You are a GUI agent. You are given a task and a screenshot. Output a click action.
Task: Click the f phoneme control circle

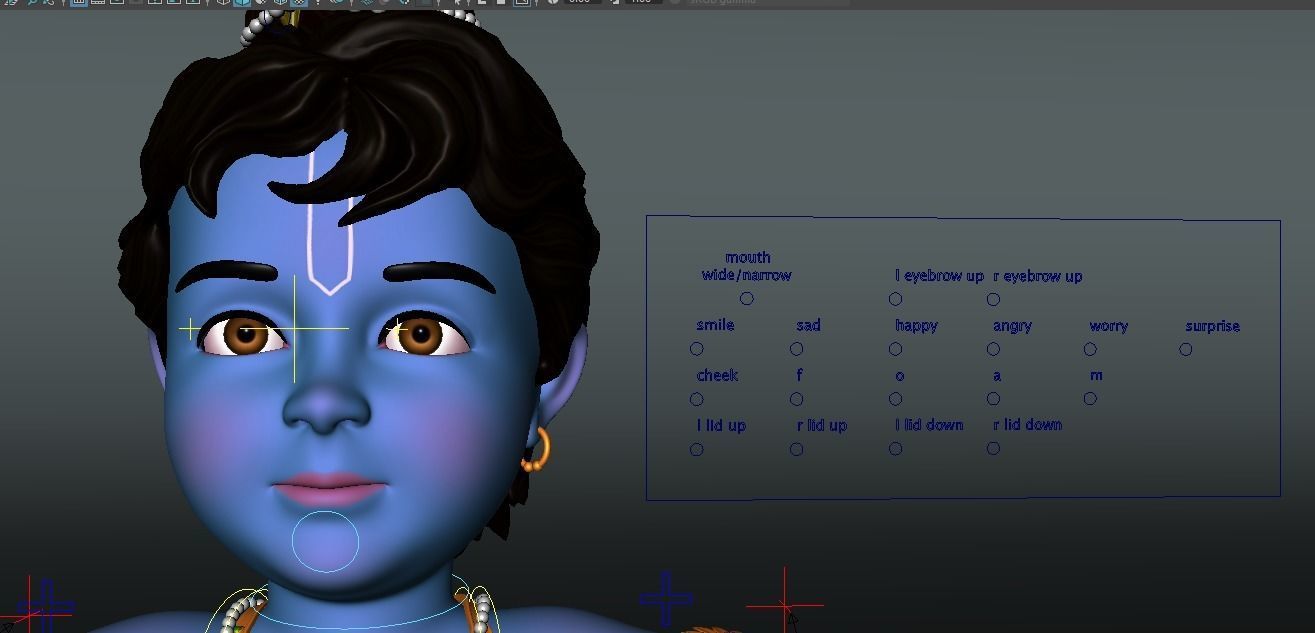click(796, 399)
